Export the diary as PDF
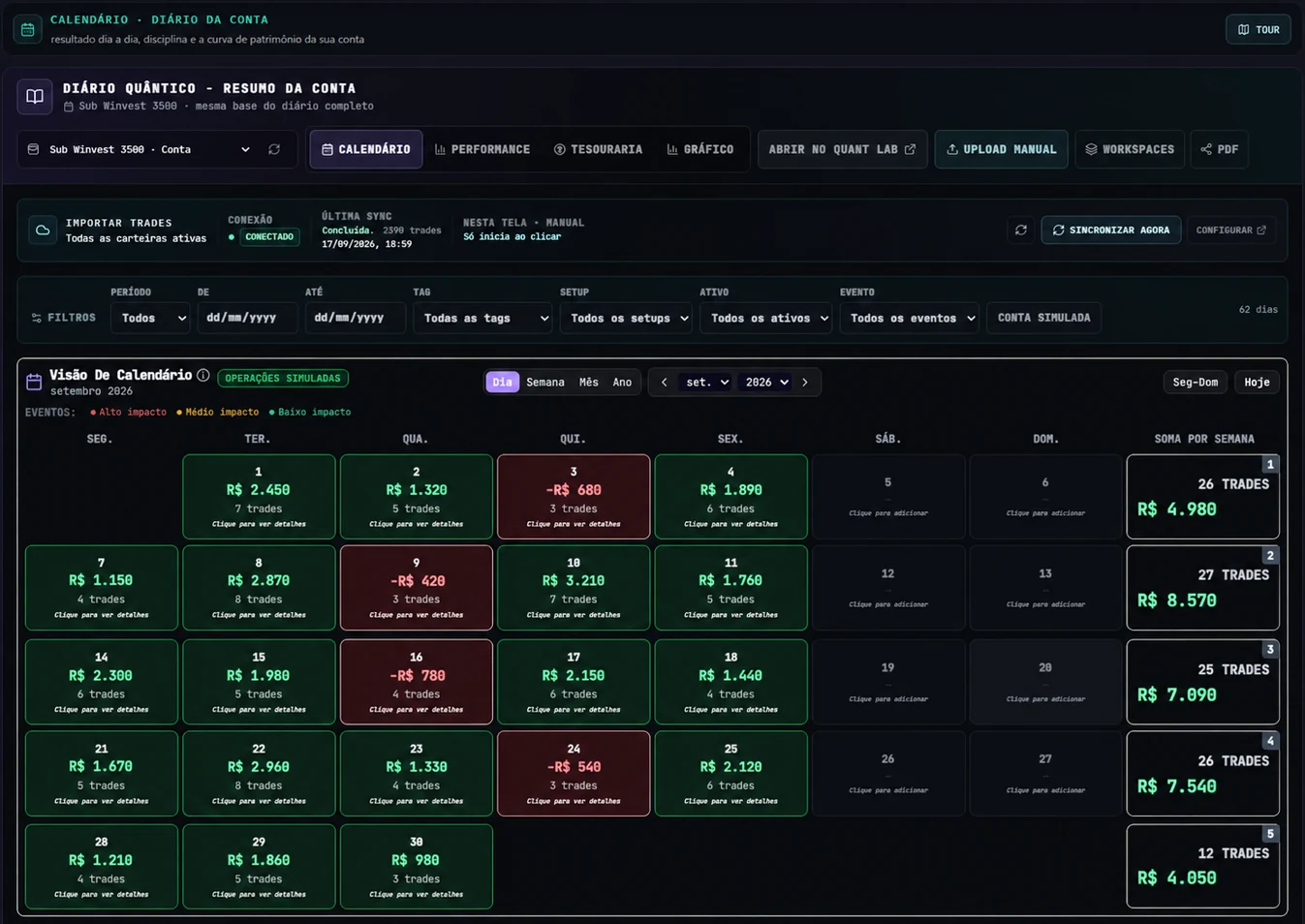1305x924 pixels. pyautogui.click(x=1219, y=149)
